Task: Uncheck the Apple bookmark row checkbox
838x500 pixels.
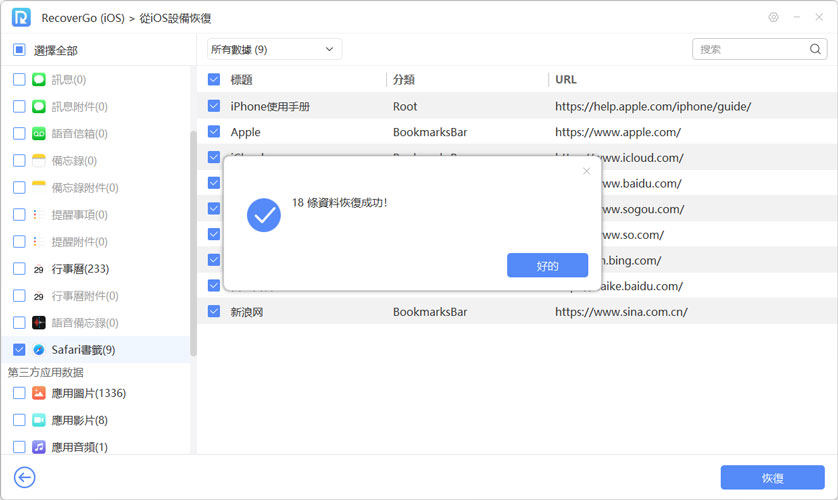Action: (214, 131)
